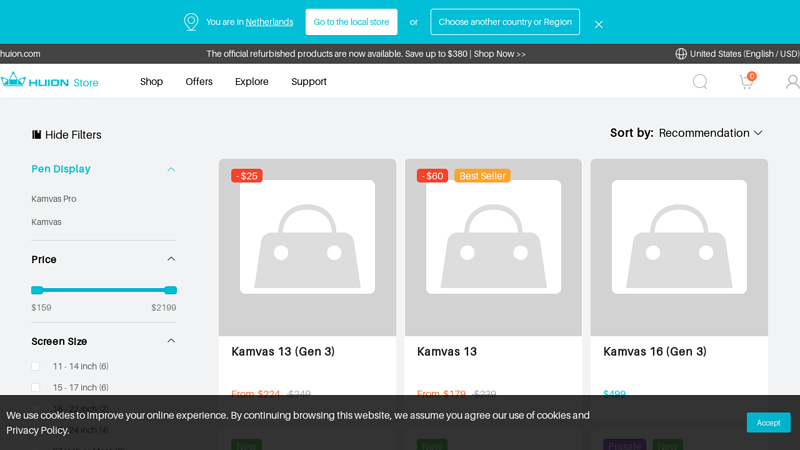This screenshot has width=800, height=450.
Task: Click the Hide Filters icon
Action: point(37,135)
